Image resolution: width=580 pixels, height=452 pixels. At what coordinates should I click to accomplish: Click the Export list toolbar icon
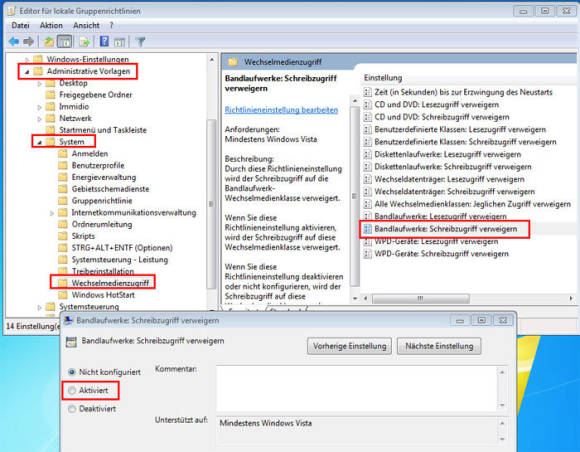click(x=84, y=42)
